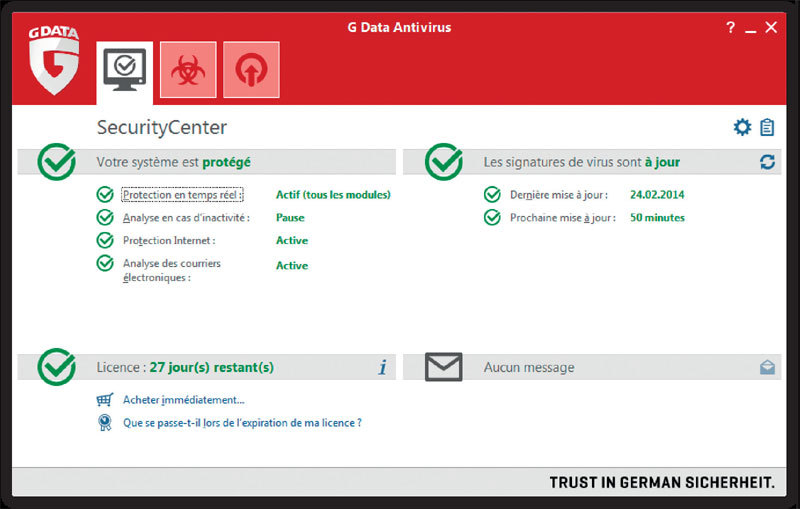This screenshot has height=509, width=800.
Task: Open the SecurityCenter monitor tab
Action: [124, 72]
